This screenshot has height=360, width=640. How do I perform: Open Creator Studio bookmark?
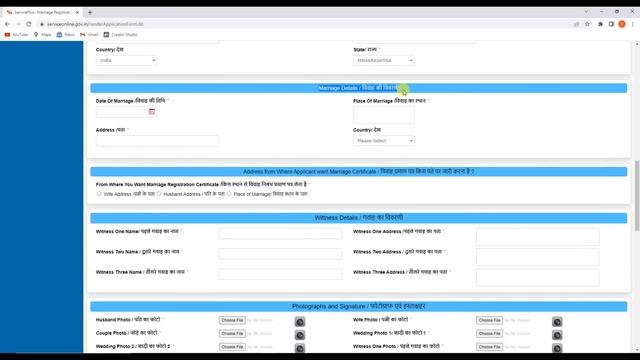(x=120, y=35)
